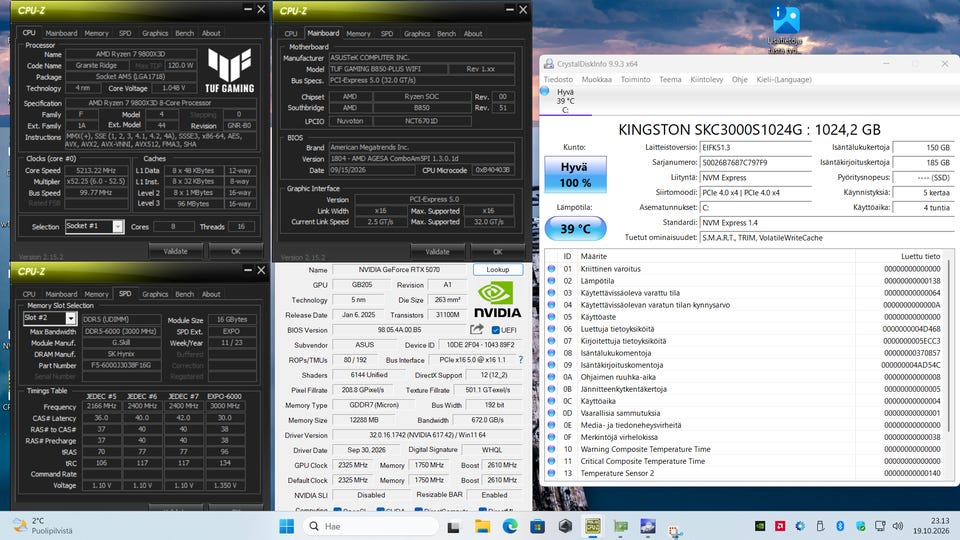Open Windows Security tray icon
960x540 pixels.
point(860,526)
